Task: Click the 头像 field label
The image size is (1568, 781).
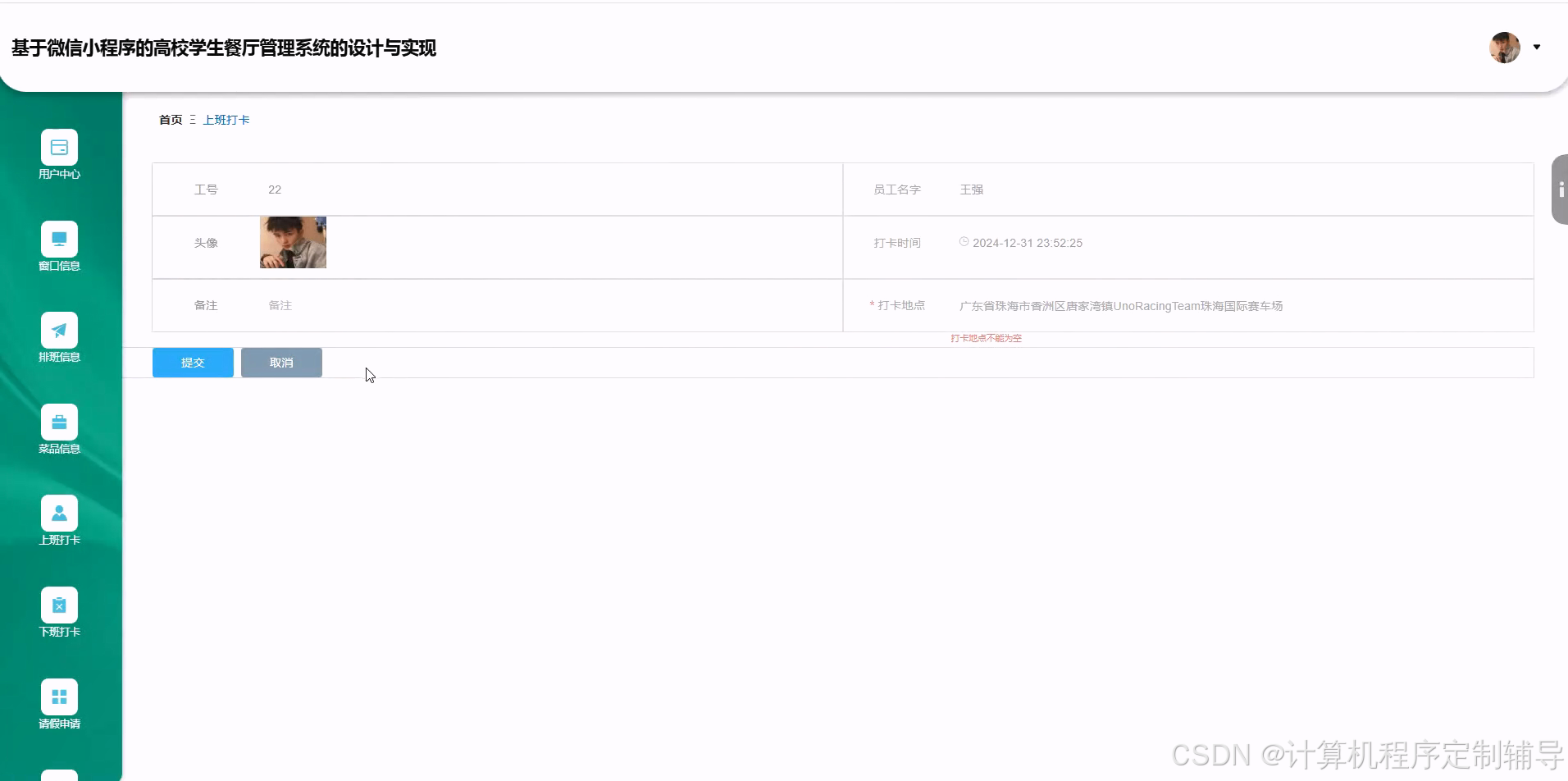Action: point(206,243)
